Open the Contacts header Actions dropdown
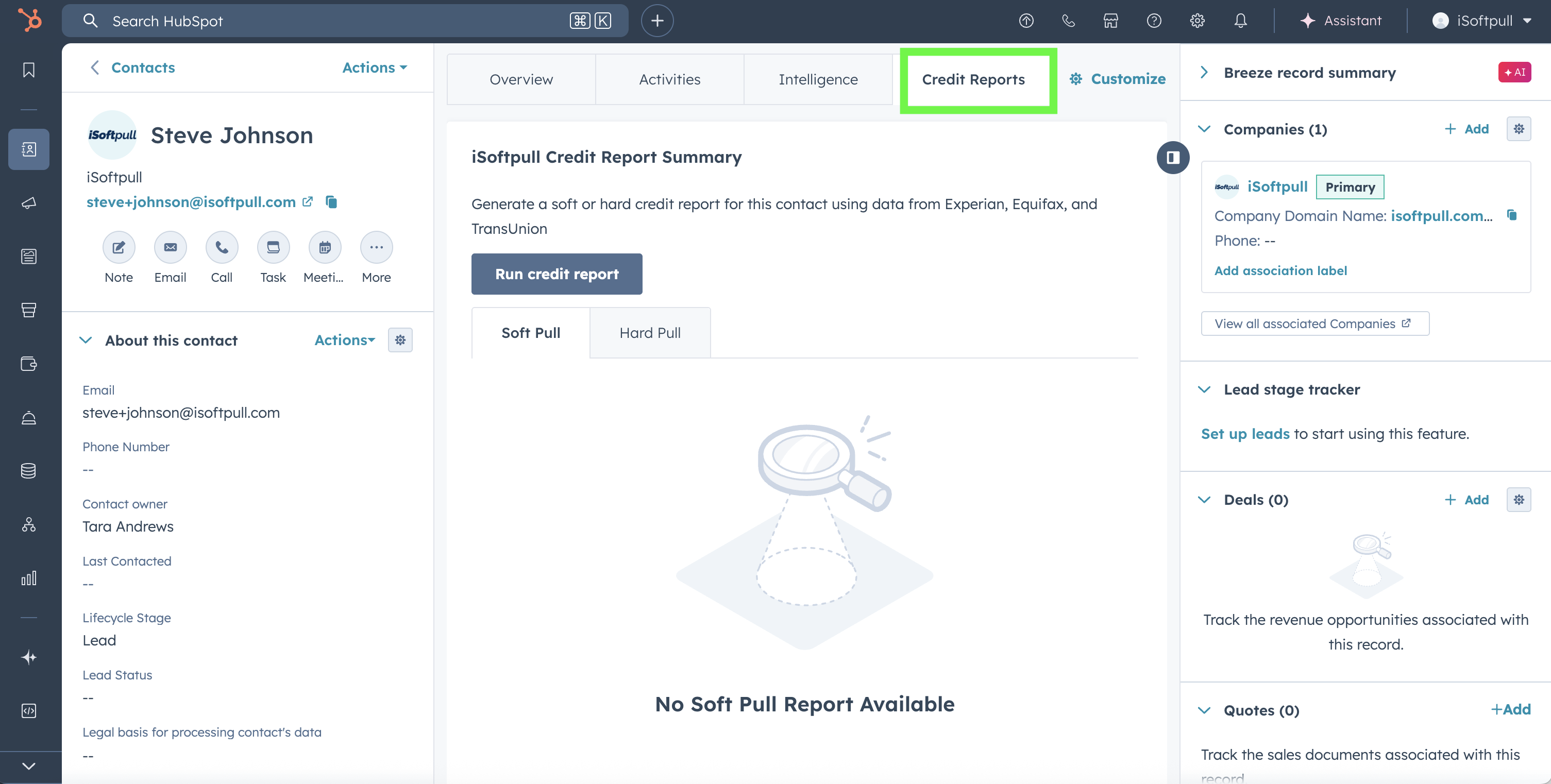 point(375,67)
